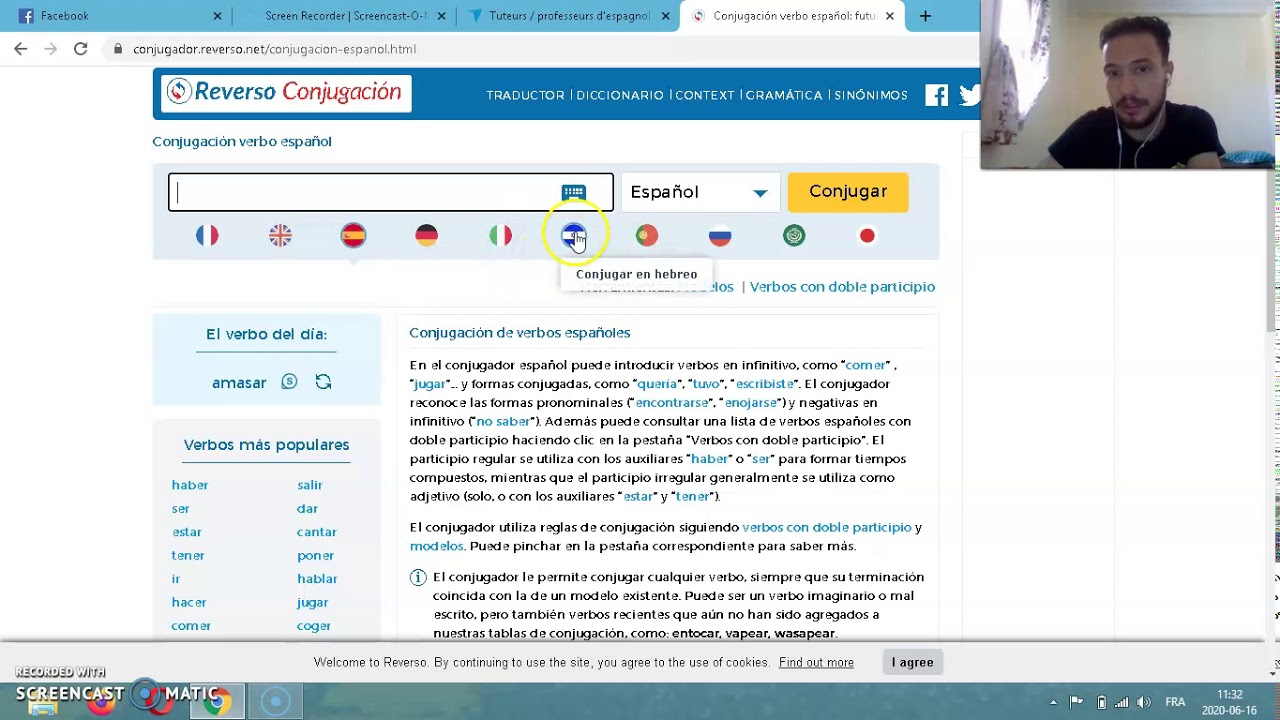Select the Portuguese flag conjugator
Image resolution: width=1280 pixels, height=720 pixels.
coord(647,236)
